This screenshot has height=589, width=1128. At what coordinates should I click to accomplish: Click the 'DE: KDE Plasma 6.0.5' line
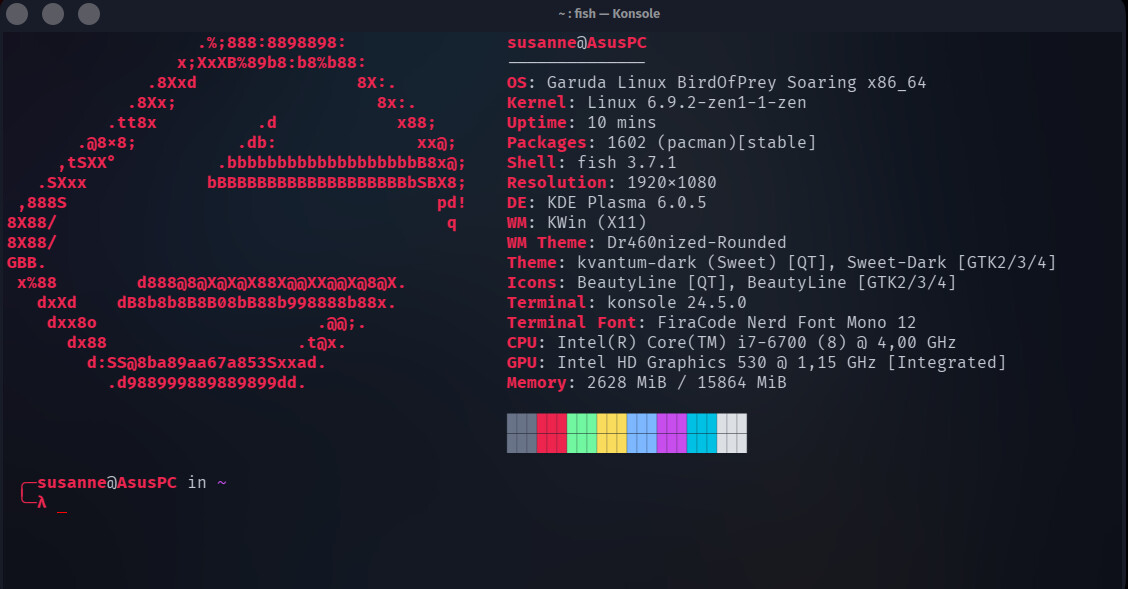(606, 203)
